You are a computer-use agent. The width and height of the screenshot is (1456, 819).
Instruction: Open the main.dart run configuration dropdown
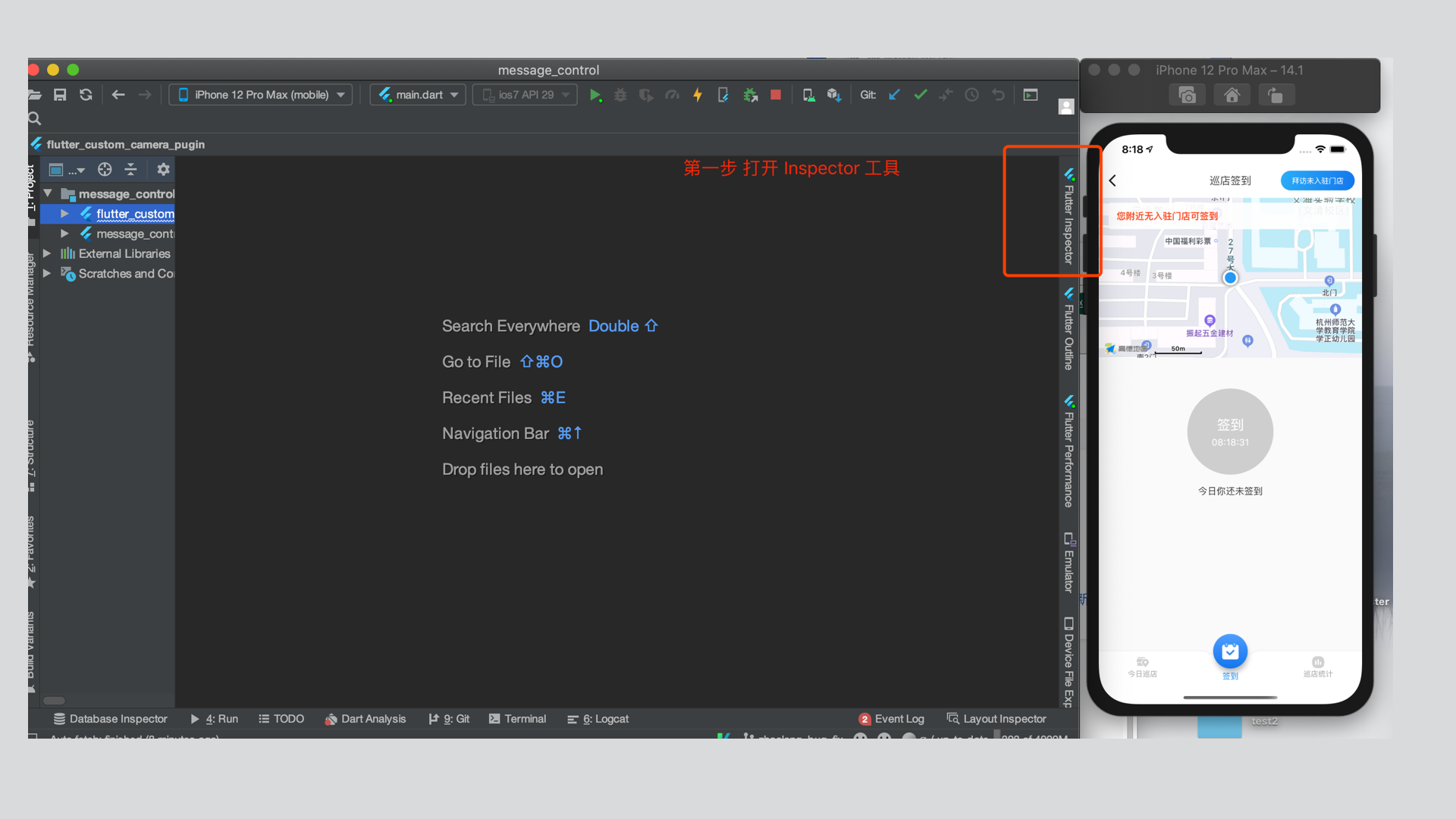[x=419, y=95]
